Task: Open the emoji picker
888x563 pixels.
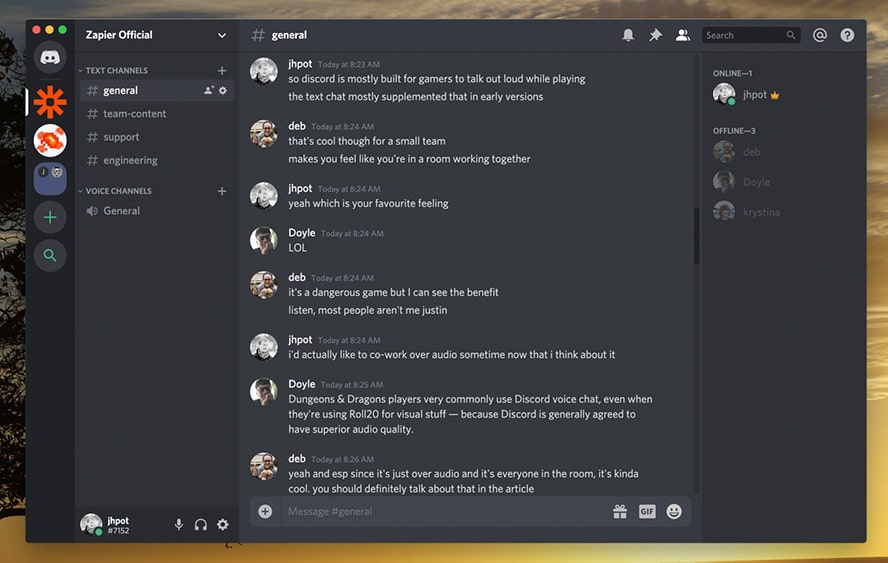Action: (674, 511)
